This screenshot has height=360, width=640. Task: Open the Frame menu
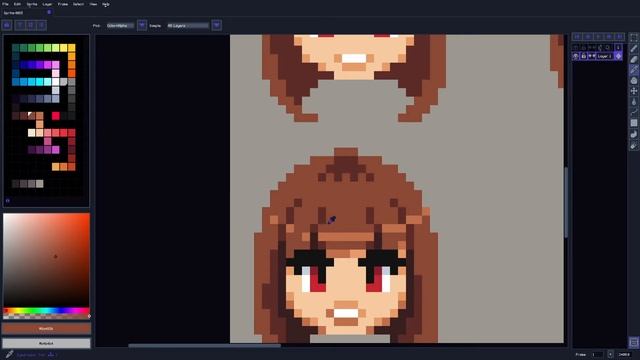coord(63,4)
